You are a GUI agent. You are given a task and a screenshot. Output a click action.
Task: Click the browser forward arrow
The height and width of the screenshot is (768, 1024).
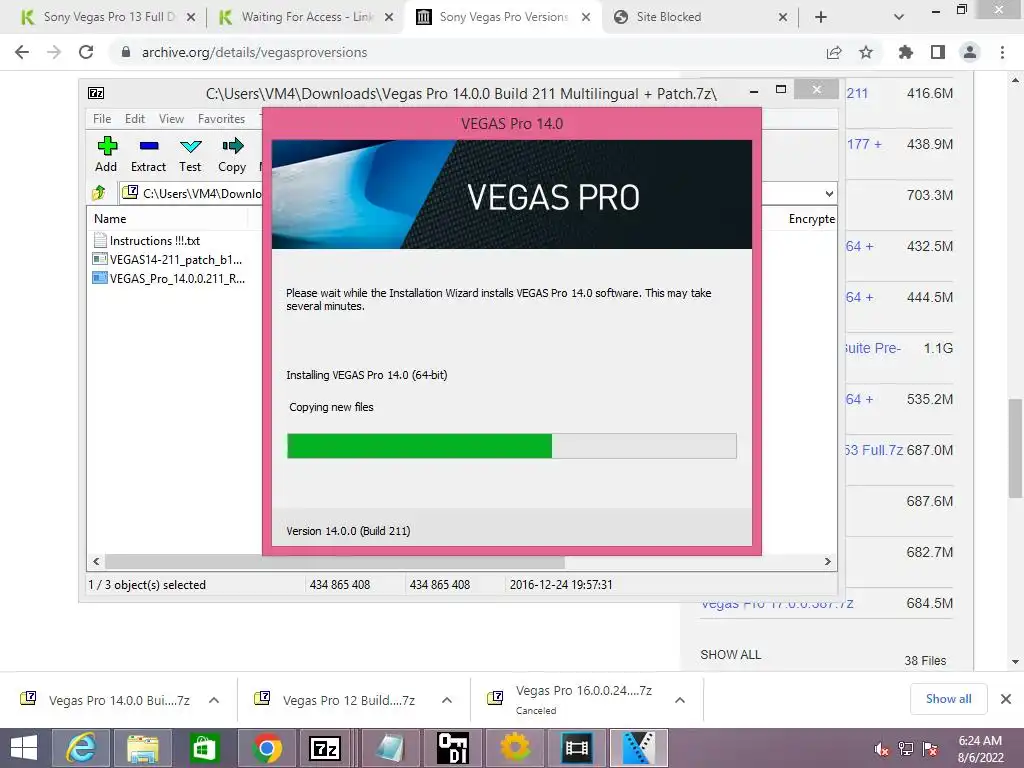[x=54, y=52]
